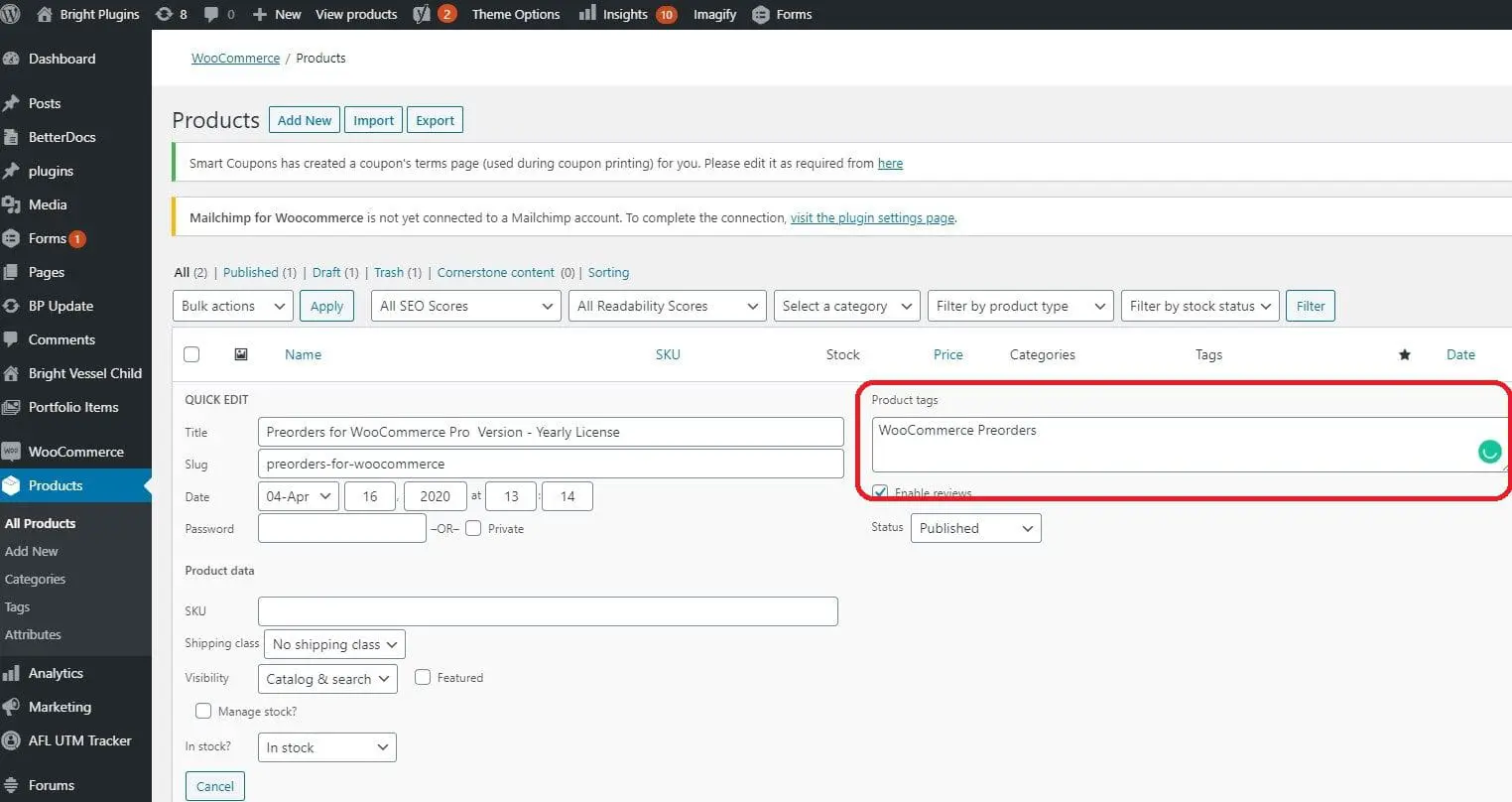Expand the Select a category dropdown
Image resolution: width=1512 pixels, height=802 pixels.
click(845, 306)
